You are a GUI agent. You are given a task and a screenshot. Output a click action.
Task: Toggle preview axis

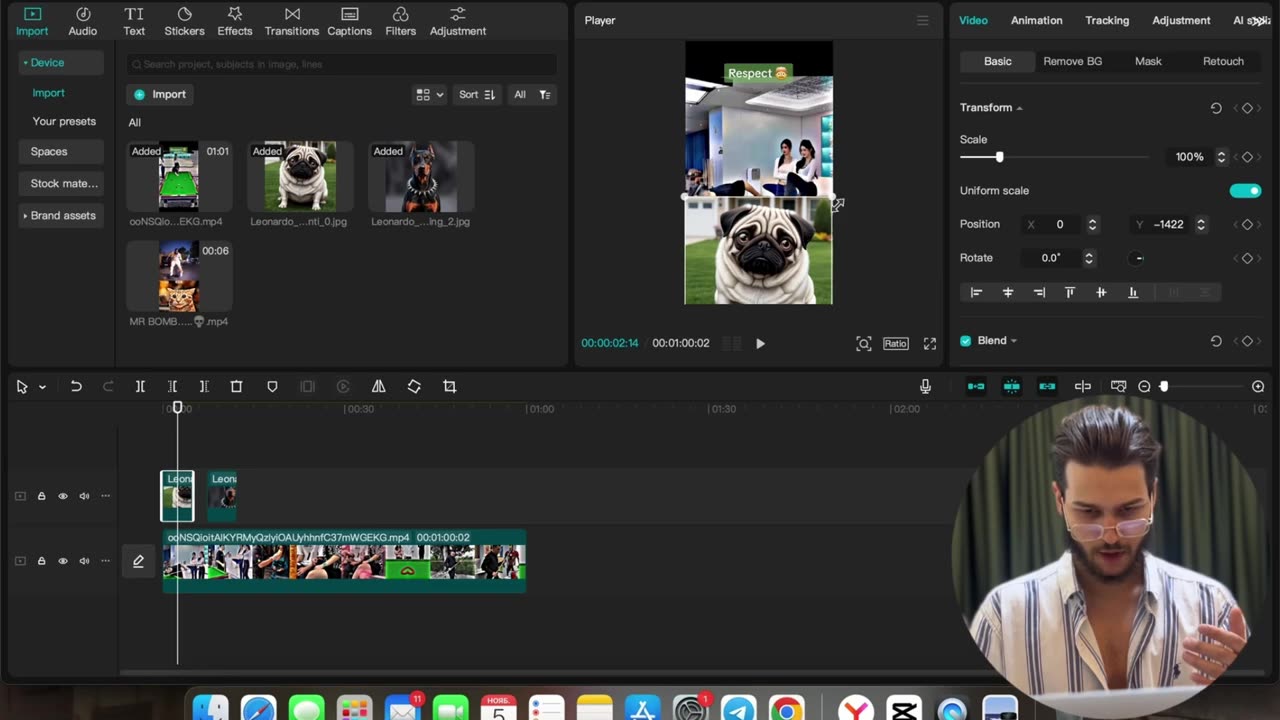pos(1083,386)
